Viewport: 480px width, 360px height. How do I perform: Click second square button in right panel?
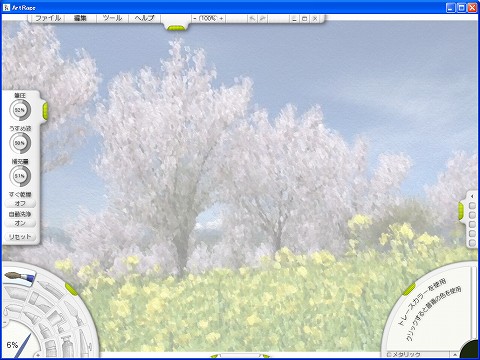pyautogui.click(x=472, y=215)
